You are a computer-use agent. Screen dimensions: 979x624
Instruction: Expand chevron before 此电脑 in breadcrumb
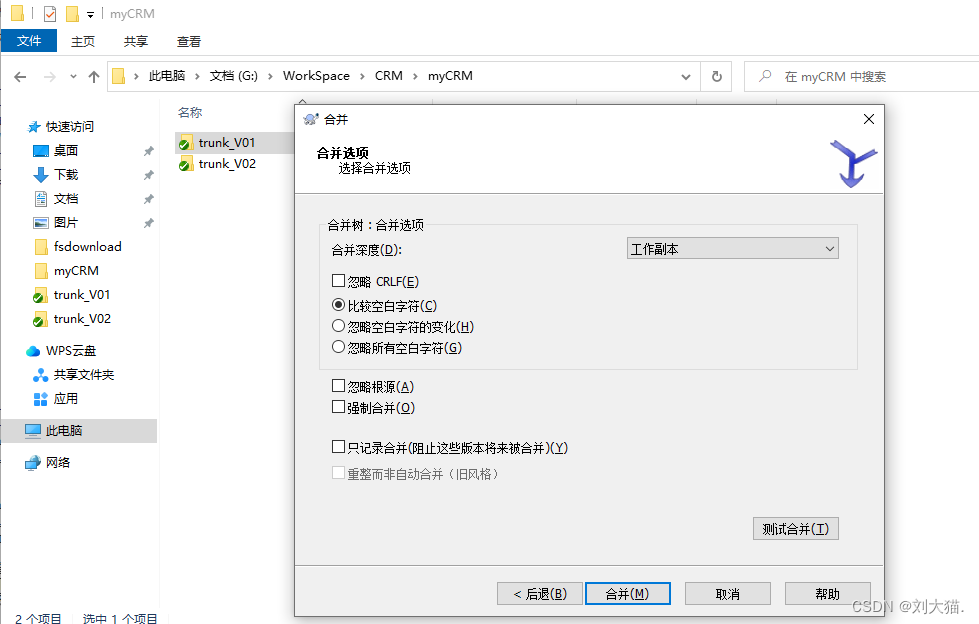click(x=136, y=76)
